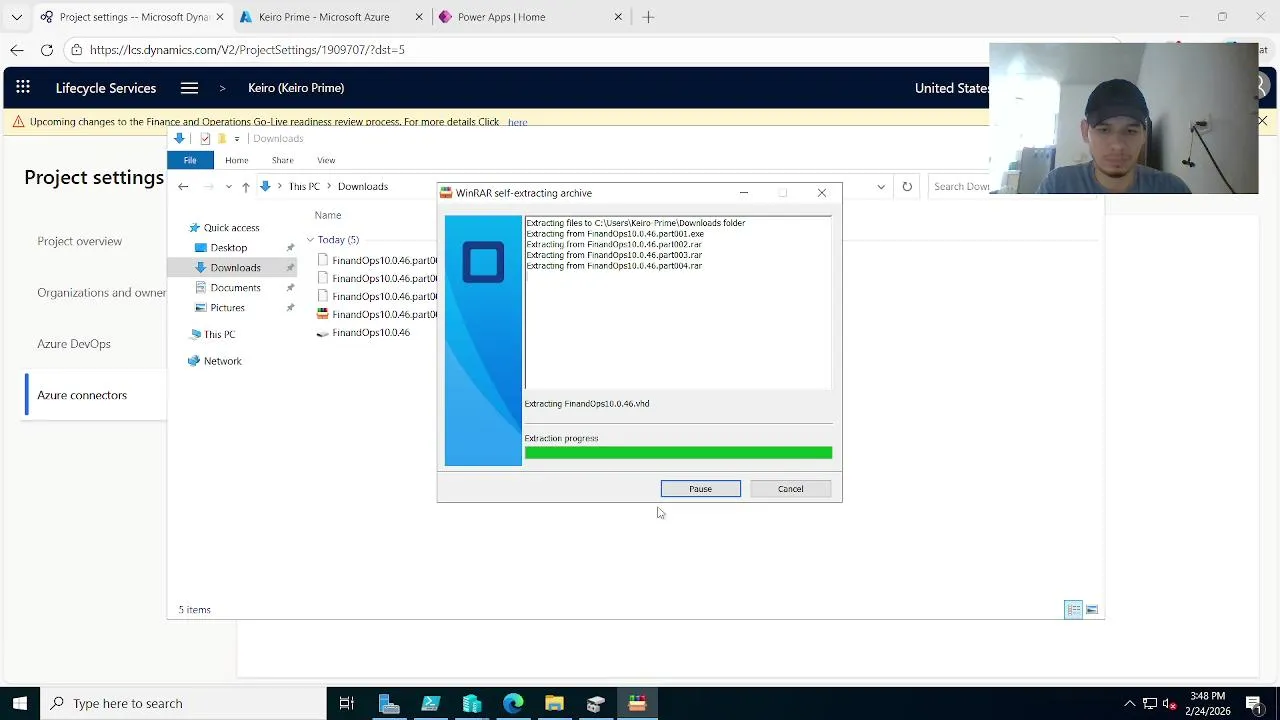Select Documents in the navigation pane
Screen dimensions: 1280x720
(235, 288)
